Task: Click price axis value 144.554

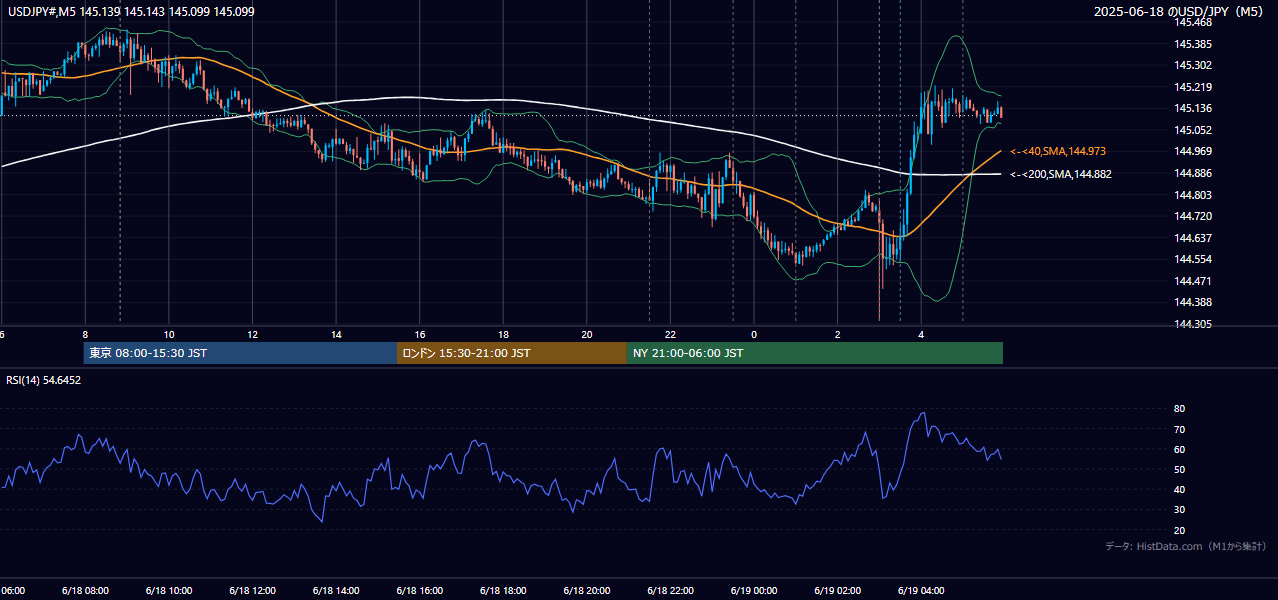Action: pos(1192,259)
